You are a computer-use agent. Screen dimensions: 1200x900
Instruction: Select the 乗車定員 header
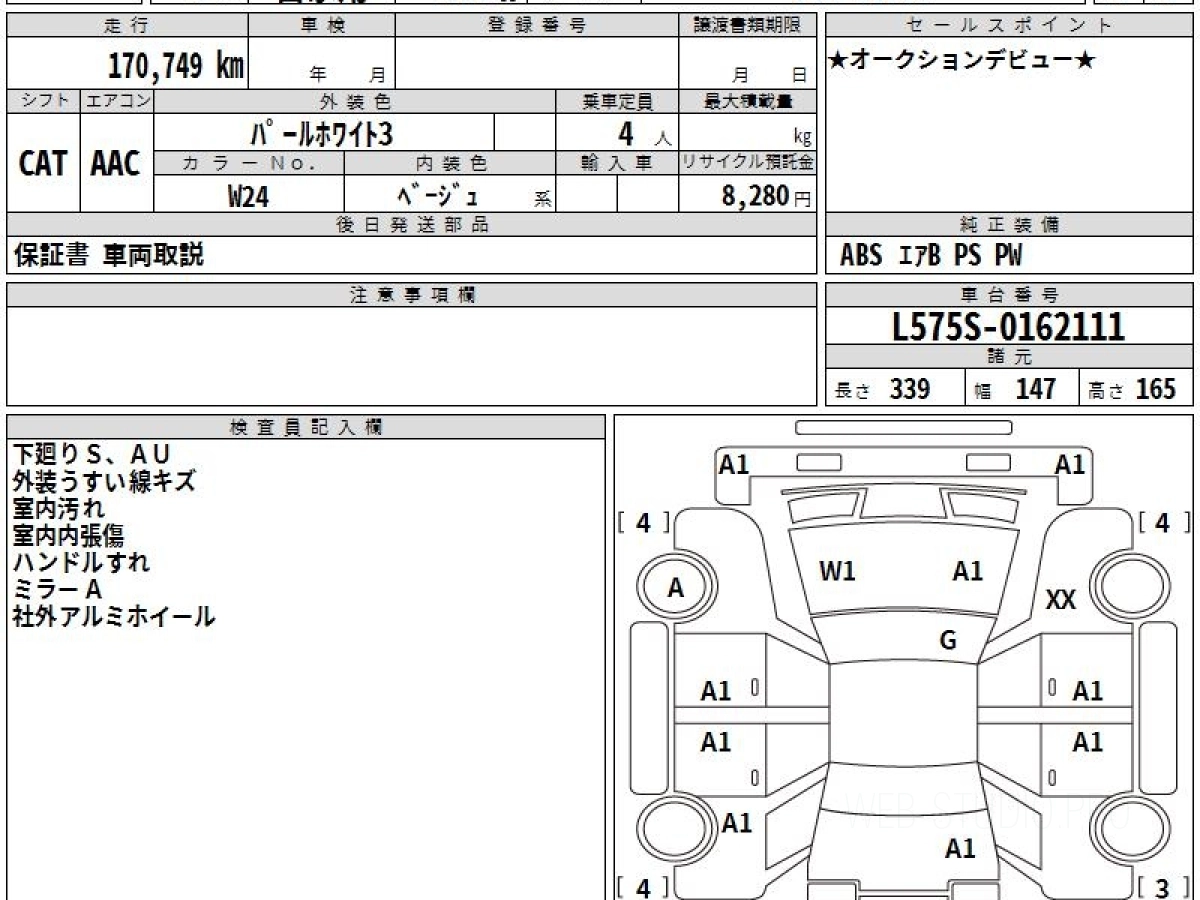[x=617, y=101]
